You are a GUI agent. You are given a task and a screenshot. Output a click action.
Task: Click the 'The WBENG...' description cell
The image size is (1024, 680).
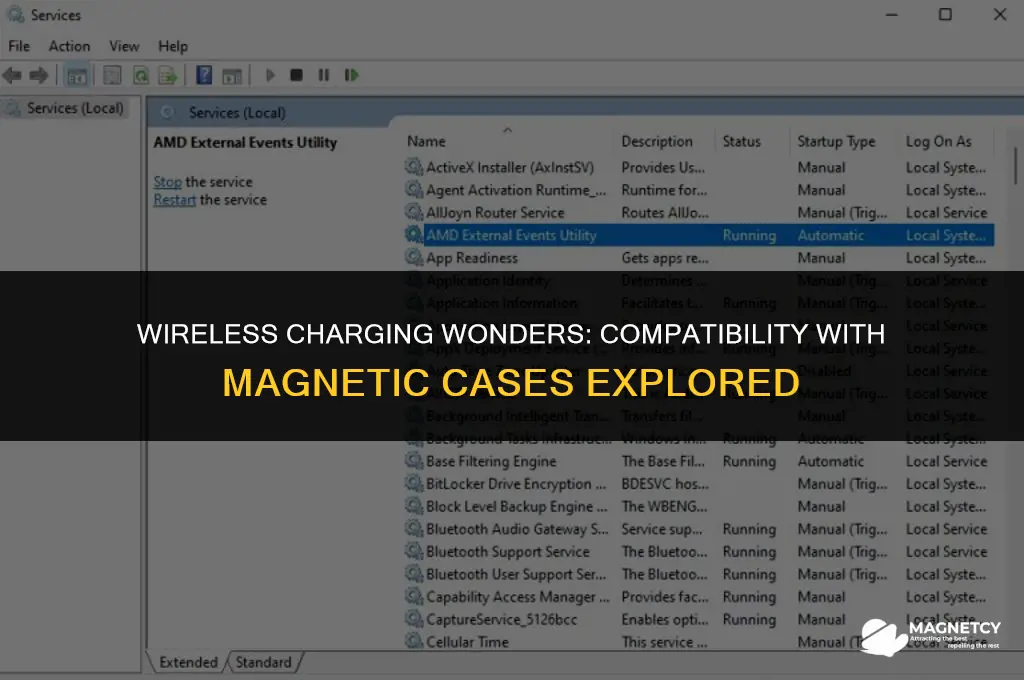click(664, 506)
